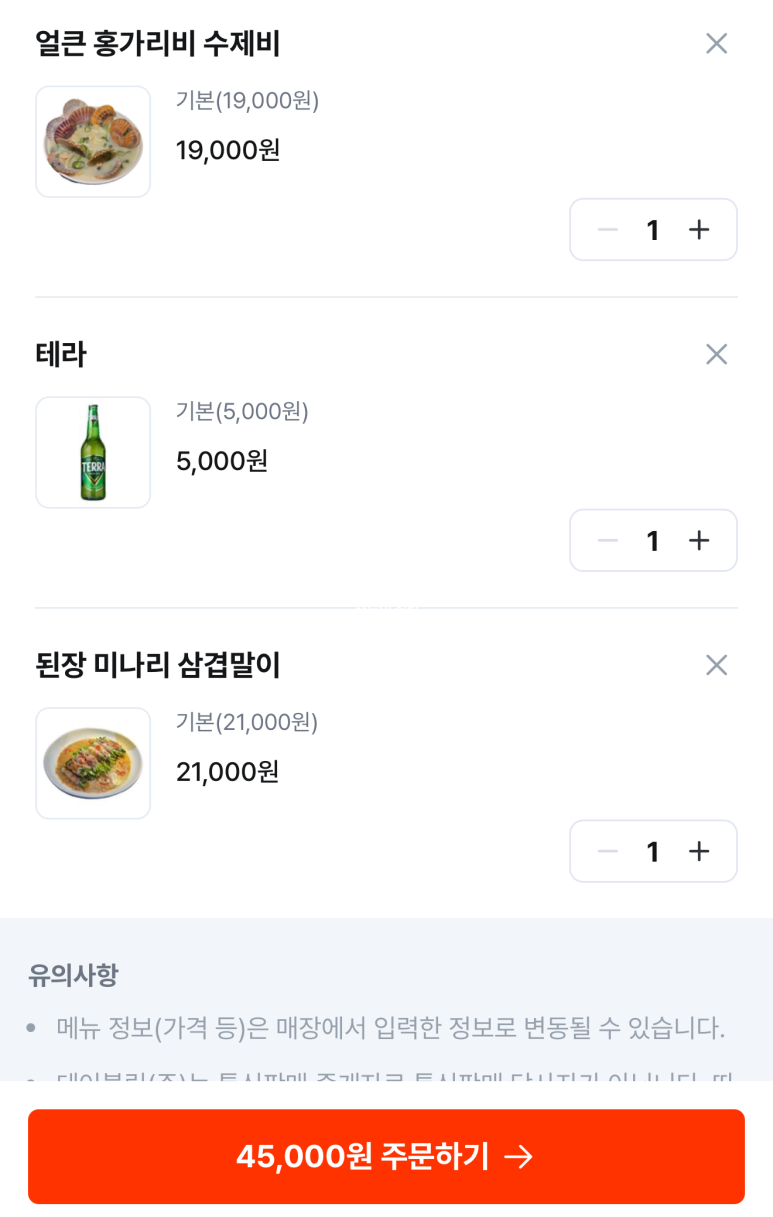Reduce 테라 quantity with minus icon
Viewport: 773px width, 1217px height.
607,541
